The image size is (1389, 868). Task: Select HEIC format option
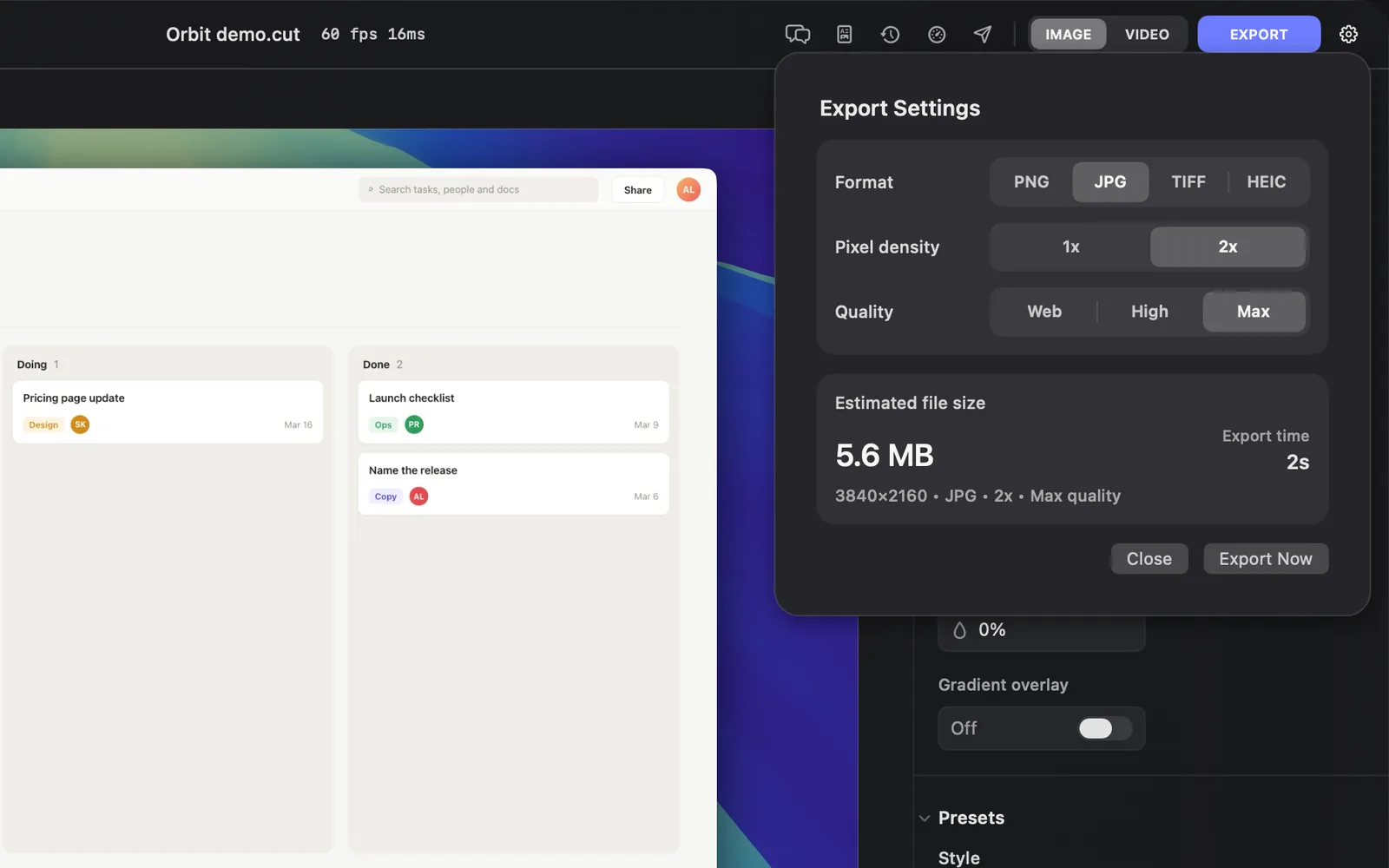coord(1267,182)
